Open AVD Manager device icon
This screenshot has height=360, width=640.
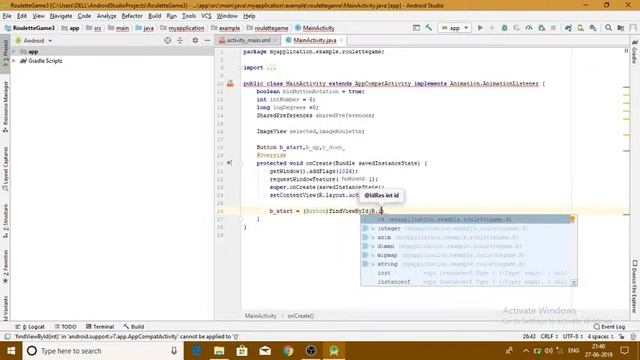coord(580,28)
